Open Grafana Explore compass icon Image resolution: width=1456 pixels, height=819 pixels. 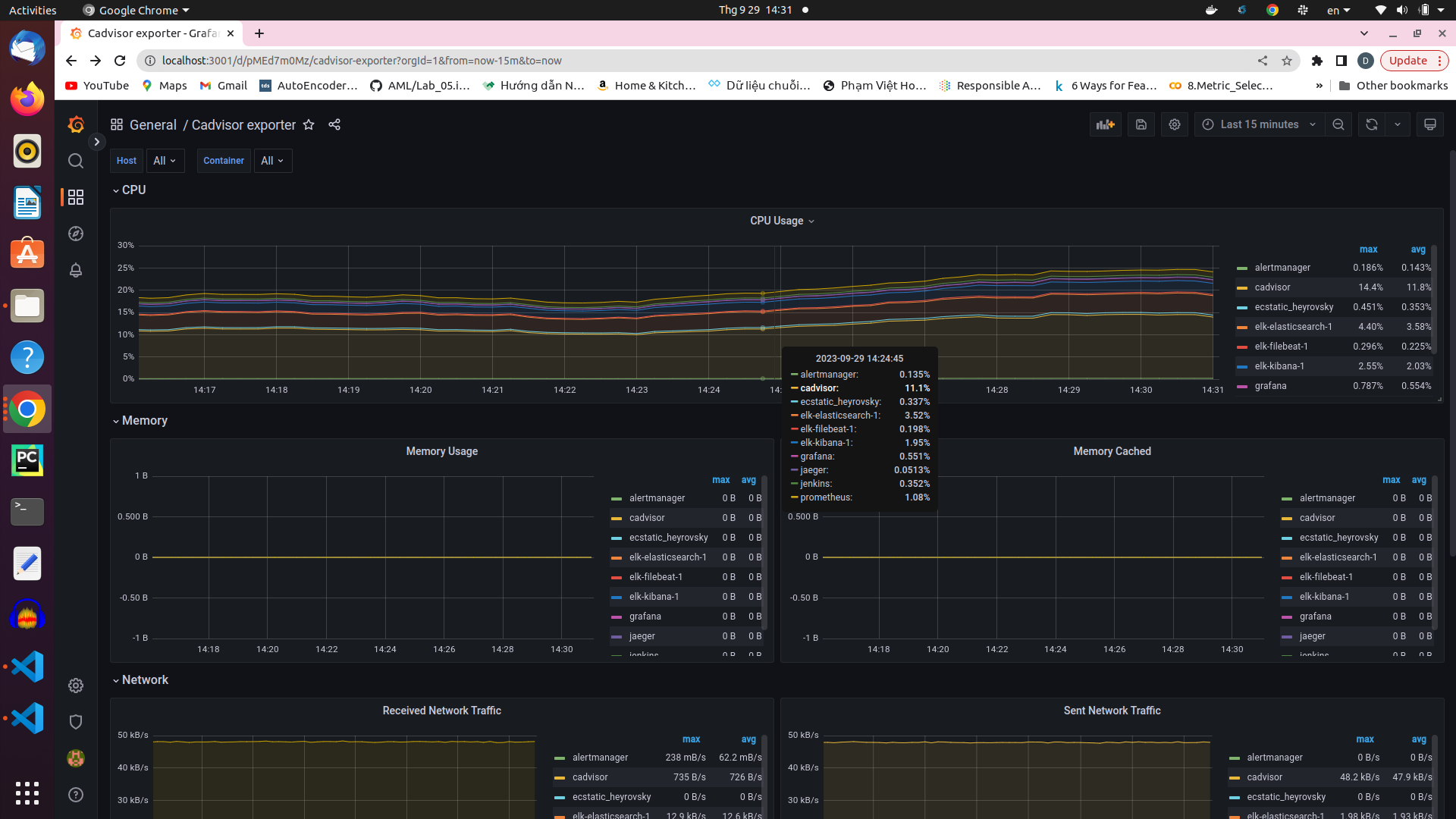coord(76,234)
